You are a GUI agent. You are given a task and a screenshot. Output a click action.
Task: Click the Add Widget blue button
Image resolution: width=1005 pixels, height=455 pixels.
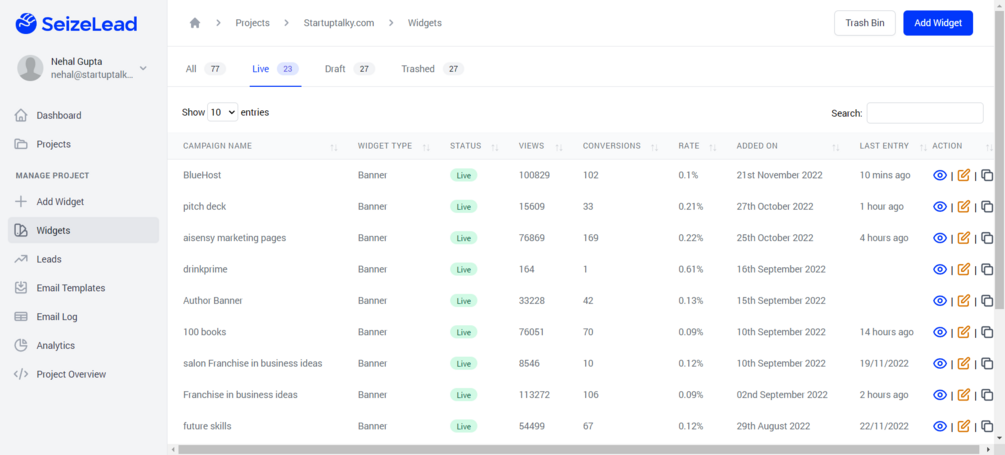tap(938, 23)
